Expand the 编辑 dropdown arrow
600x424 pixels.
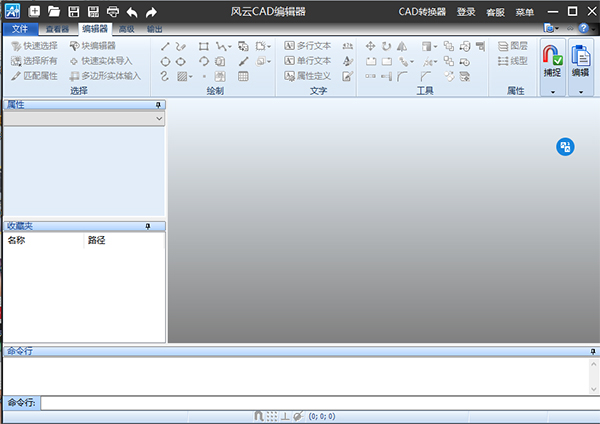click(x=581, y=91)
